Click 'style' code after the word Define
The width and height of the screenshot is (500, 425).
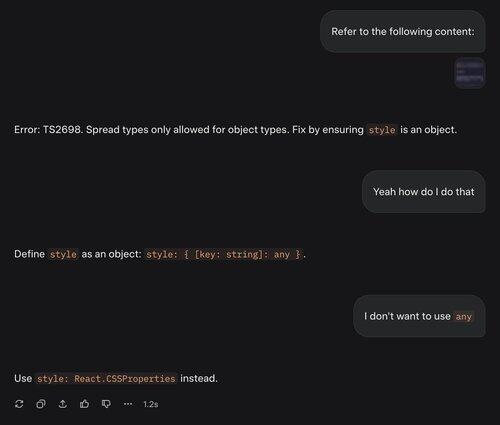click(x=63, y=254)
